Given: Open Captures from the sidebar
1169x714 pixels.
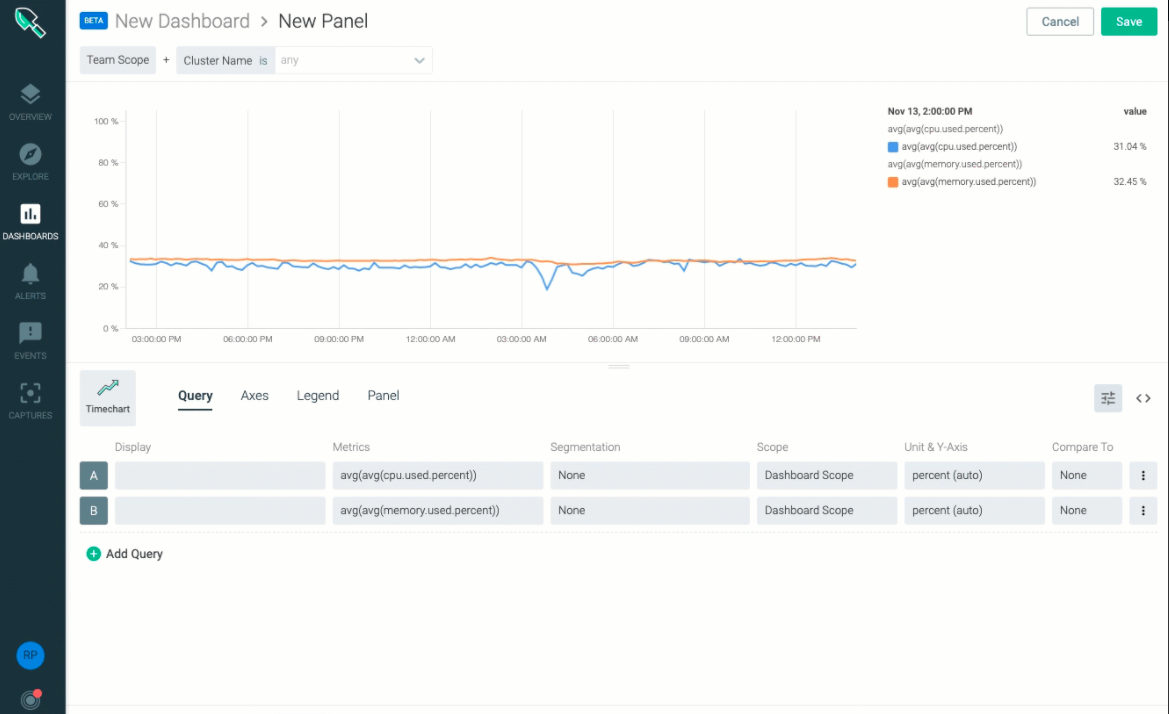Looking at the screenshot, I should [x=30, y=400].
